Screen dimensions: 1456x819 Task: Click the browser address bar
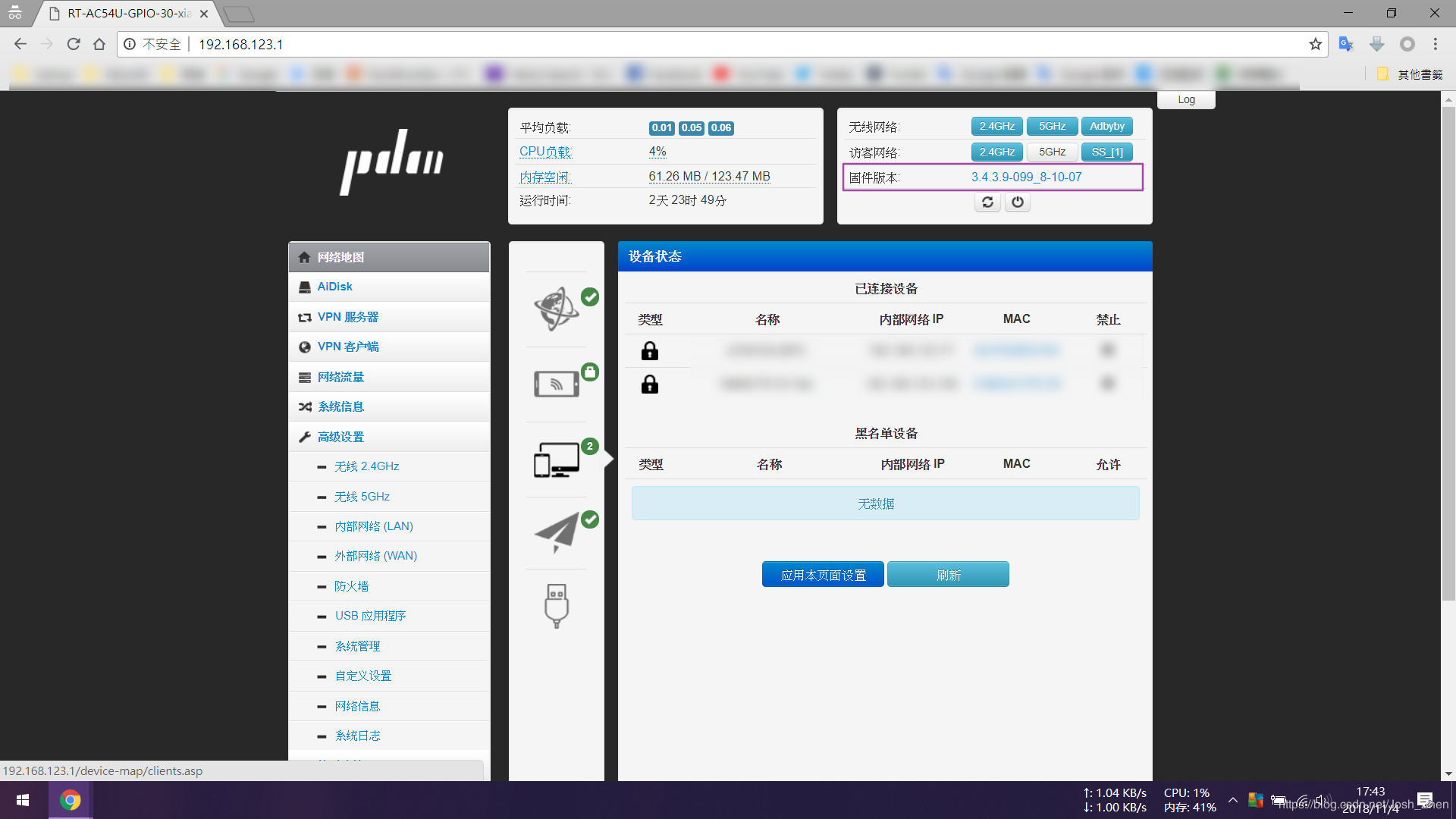click(682, 44)
